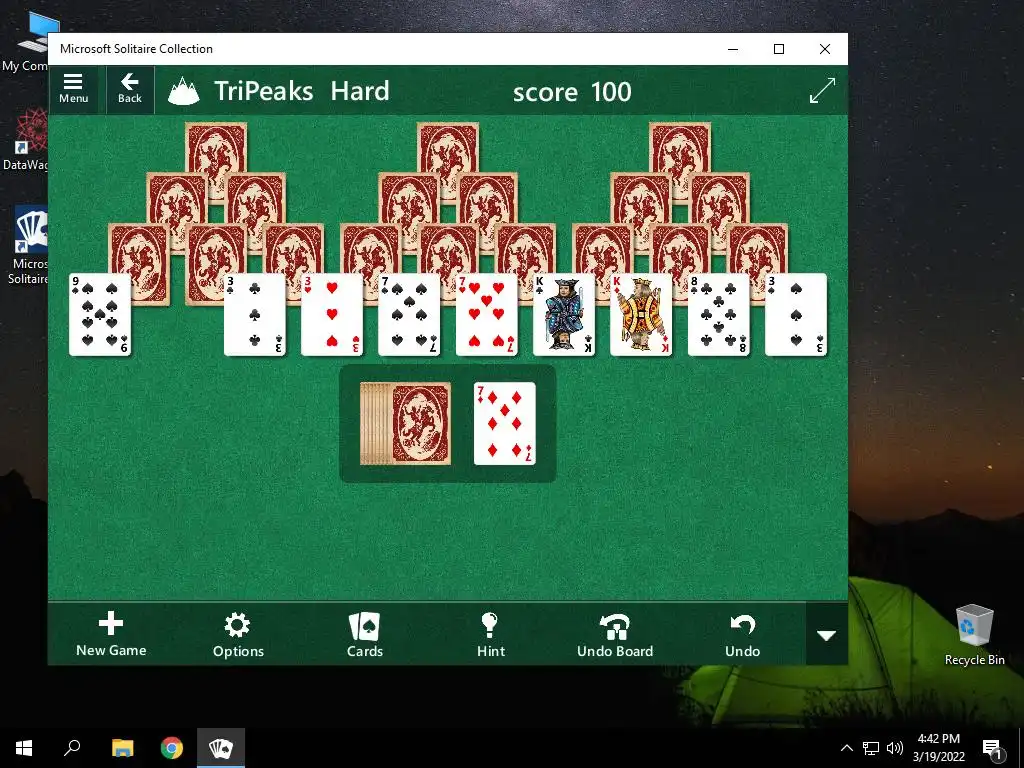1024x768 pixels.
Task: Select the 3 of hearts card
Action: tap(332, 315)
